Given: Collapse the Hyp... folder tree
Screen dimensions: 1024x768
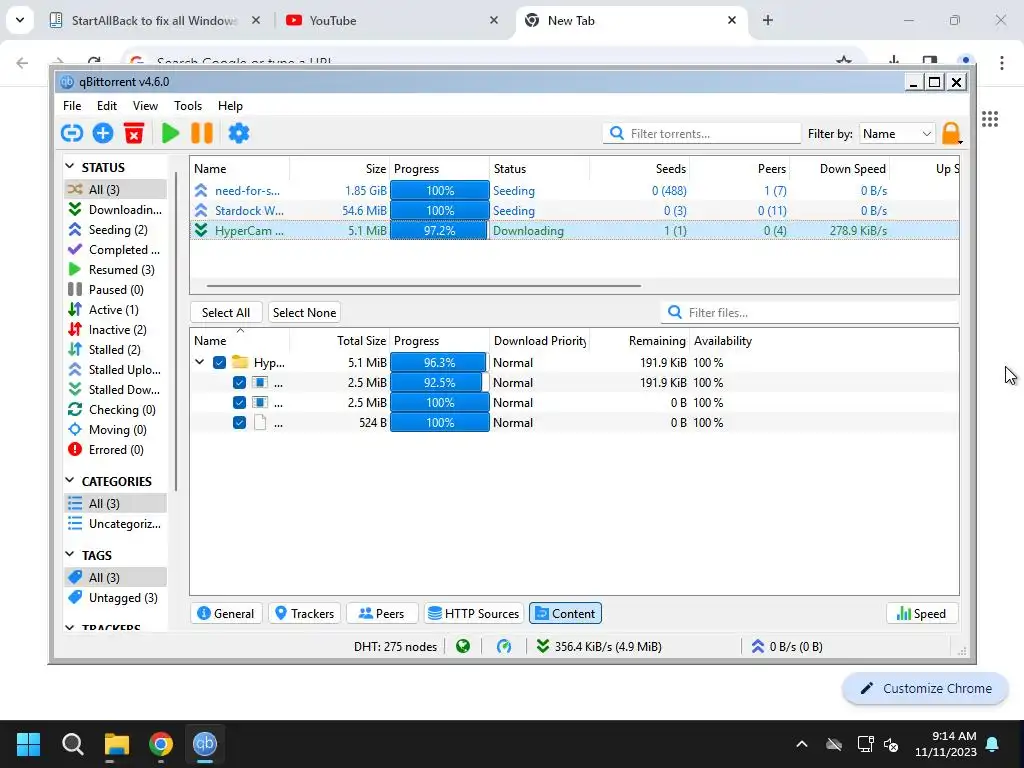Looking at the screenshot, I should coord(200,362).
